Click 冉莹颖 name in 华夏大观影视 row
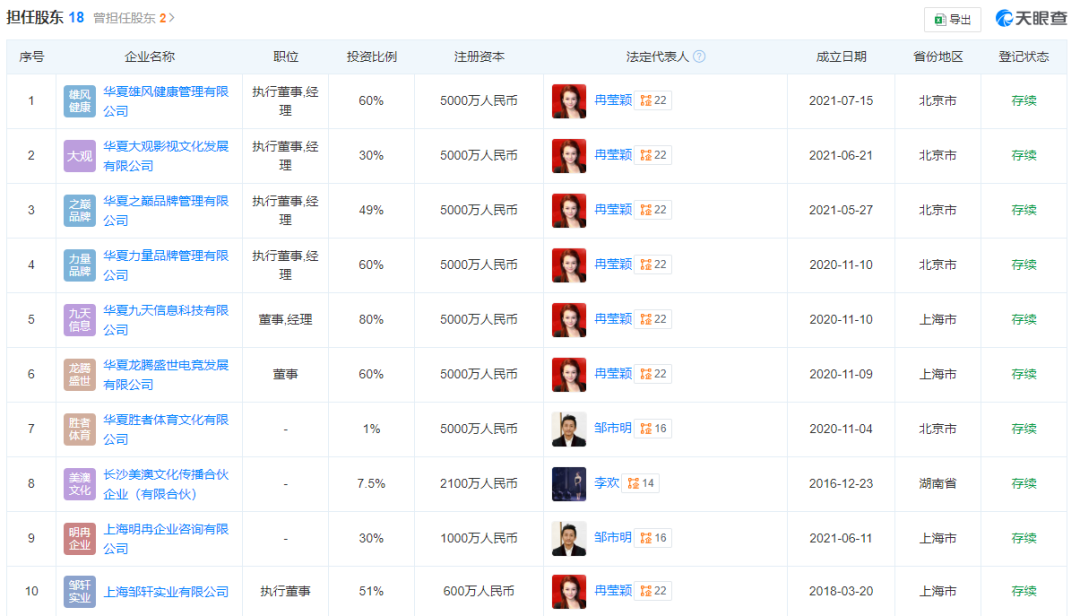This screenshot has height=616, width=1080. (612, 155)
